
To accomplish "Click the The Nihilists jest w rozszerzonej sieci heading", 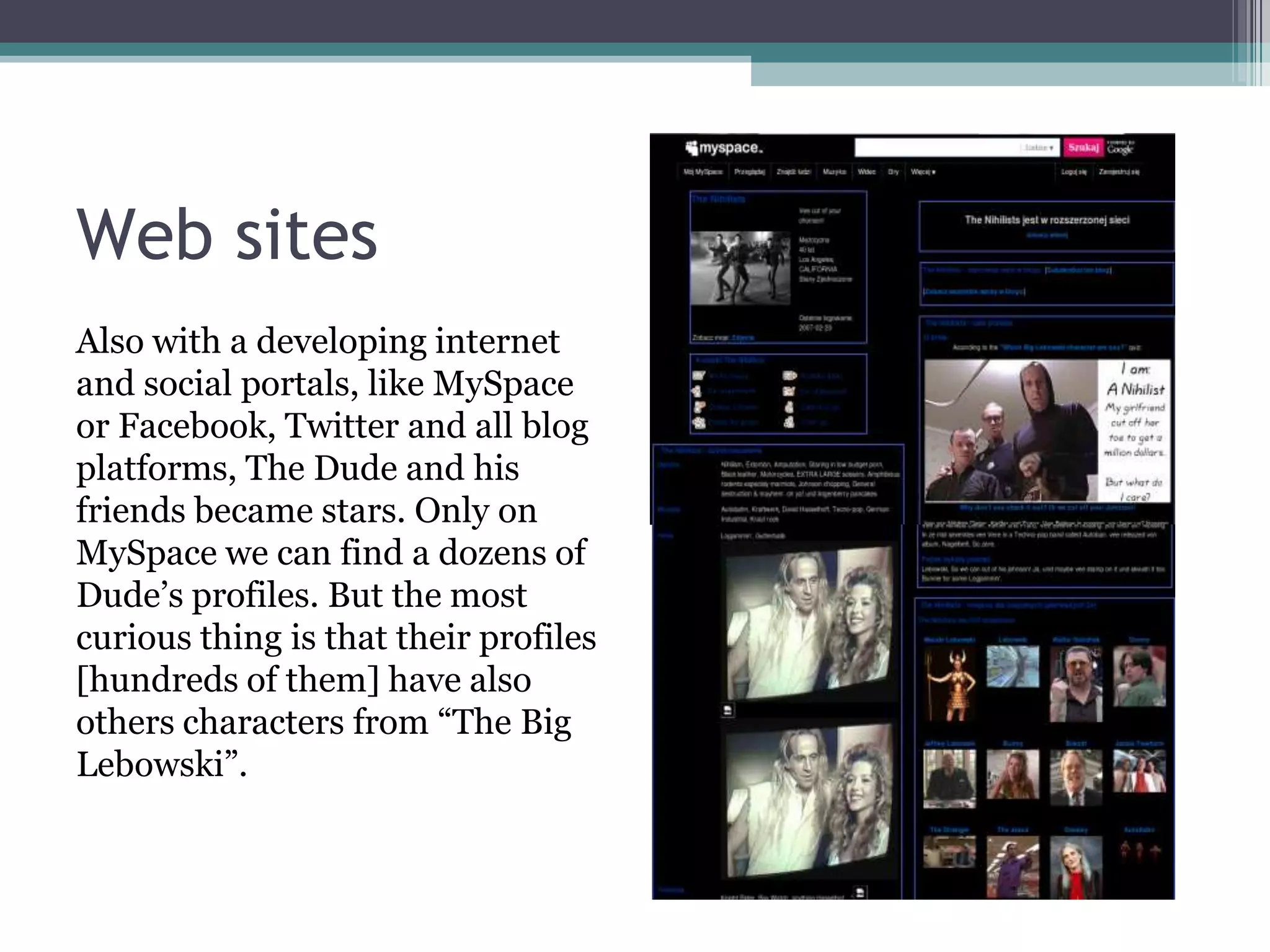I will click(1047, 220).
